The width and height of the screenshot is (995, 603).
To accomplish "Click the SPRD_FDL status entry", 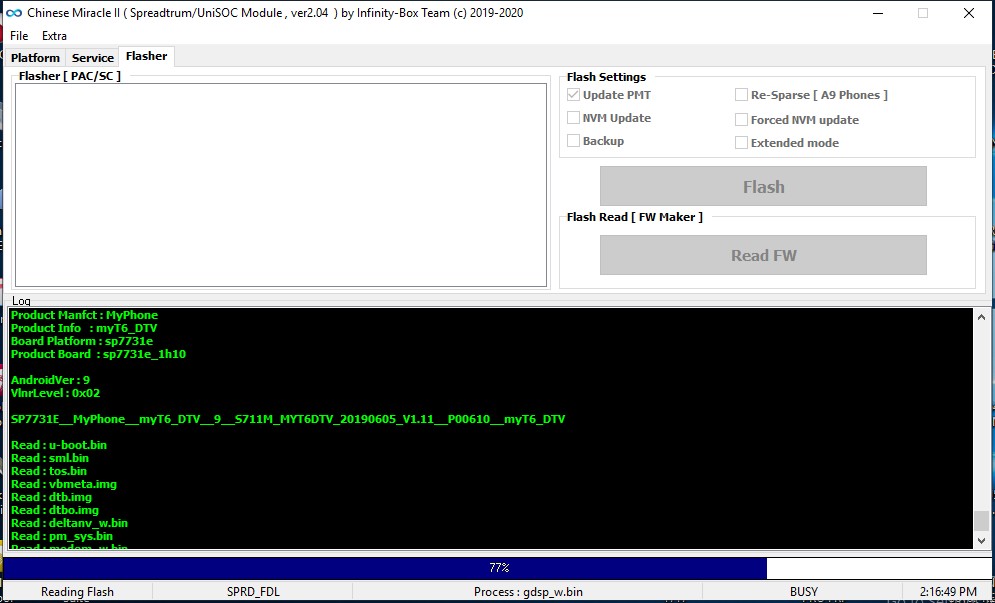I will (253, 592).
